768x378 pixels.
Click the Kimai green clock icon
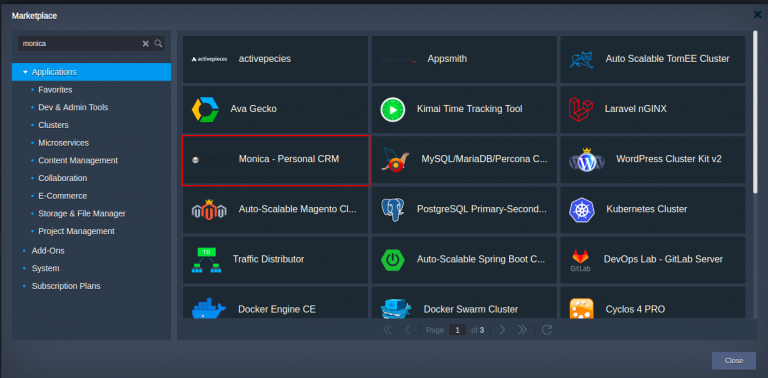[393, 109]
